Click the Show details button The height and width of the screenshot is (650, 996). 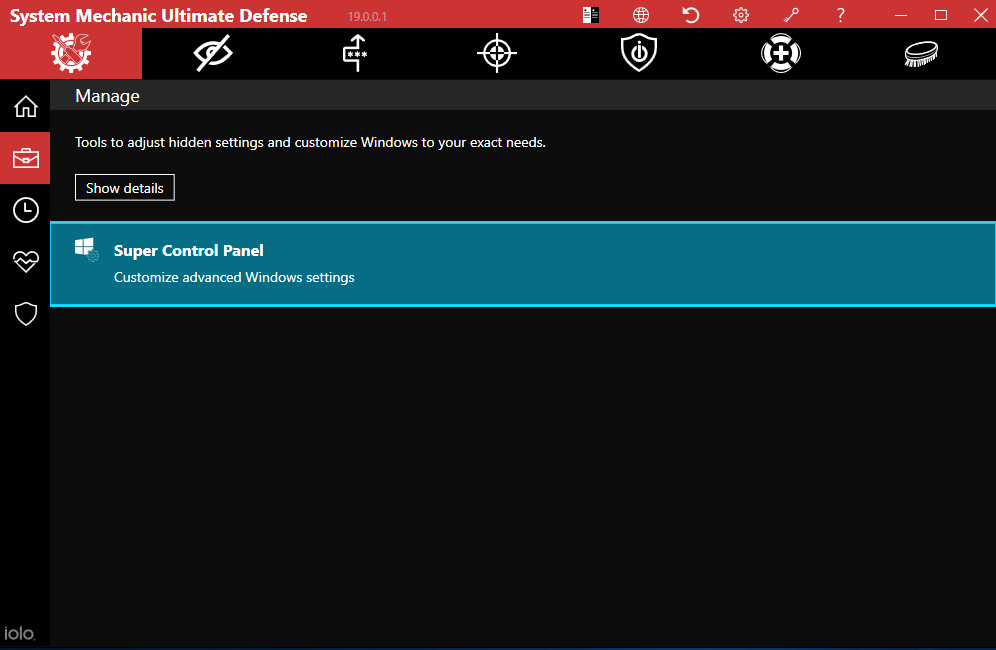coord(124,187)
